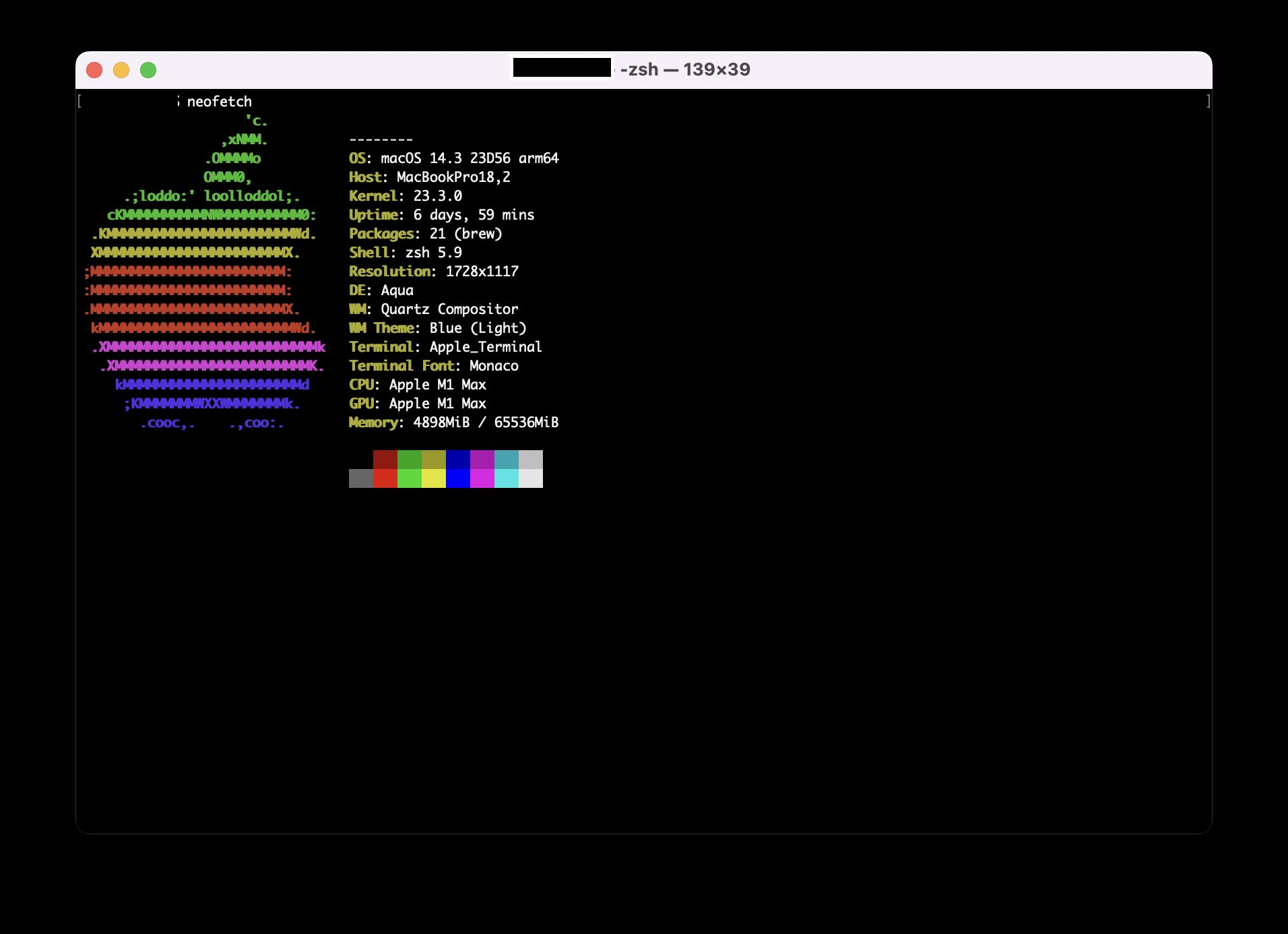The image size is (1288, 934).
Task: Minimize the Terminal window with the yellow button
Action: pos(121,70)
